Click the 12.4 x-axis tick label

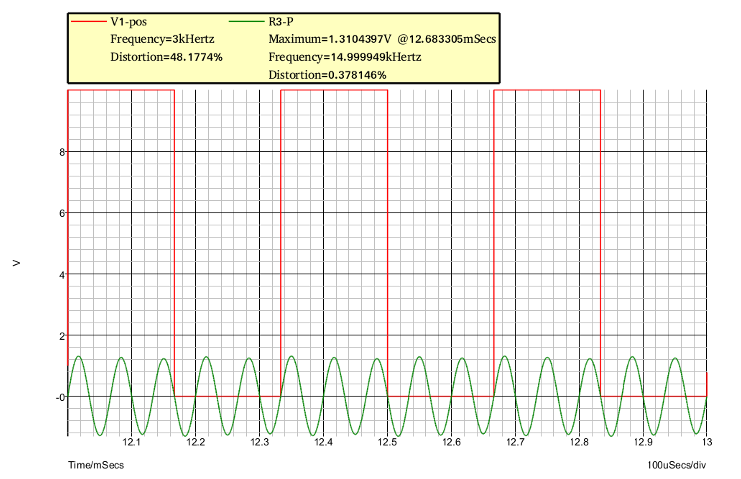pos(323,442)
